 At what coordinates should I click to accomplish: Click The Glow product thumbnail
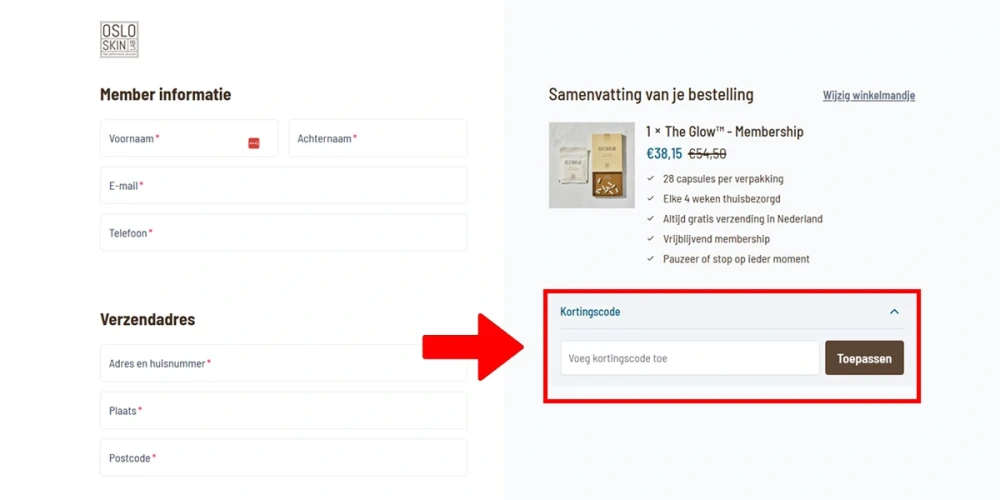pyautogui.click(x=592, y=165)
